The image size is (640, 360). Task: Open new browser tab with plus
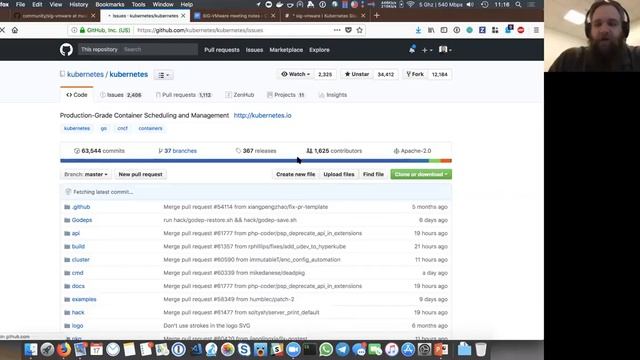377,16
